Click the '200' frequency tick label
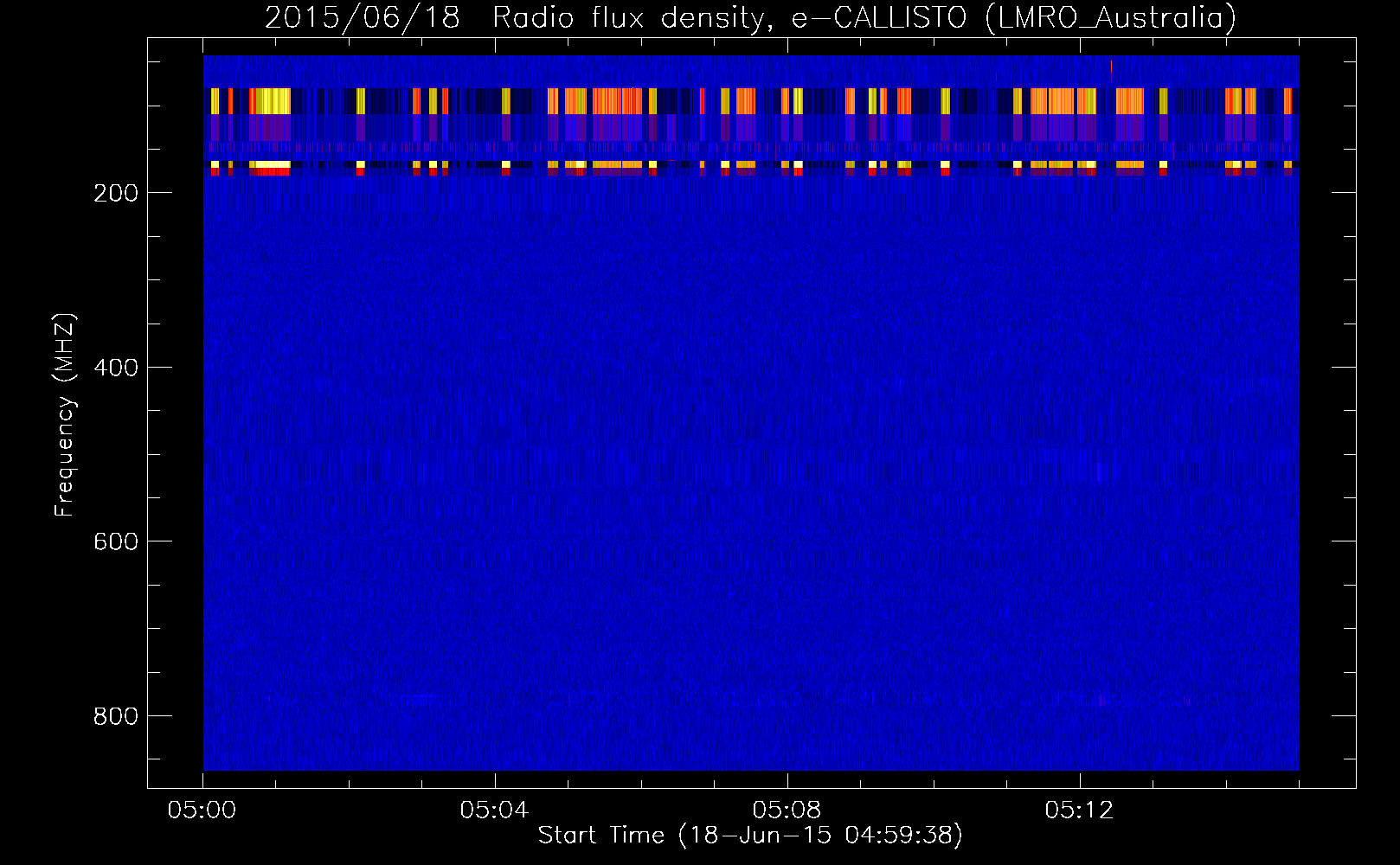1400x865 pixels. pos(116,193)
